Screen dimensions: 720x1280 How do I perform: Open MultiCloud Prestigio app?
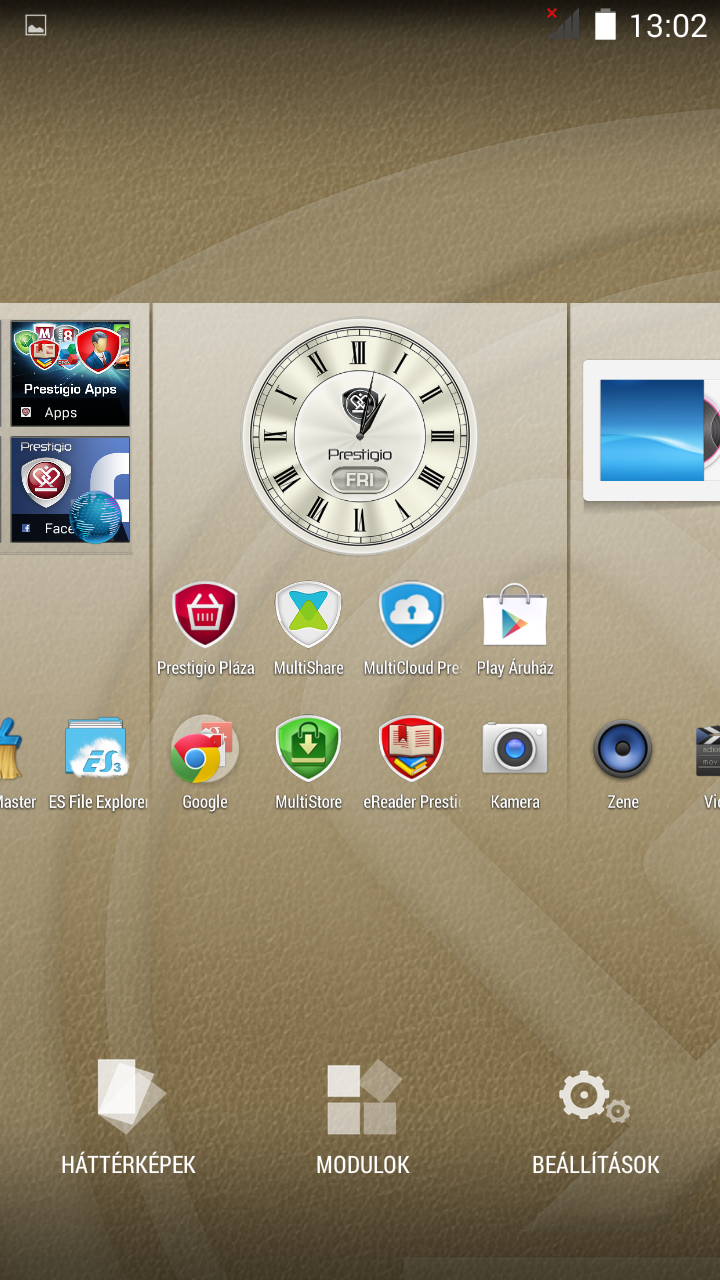411,629
